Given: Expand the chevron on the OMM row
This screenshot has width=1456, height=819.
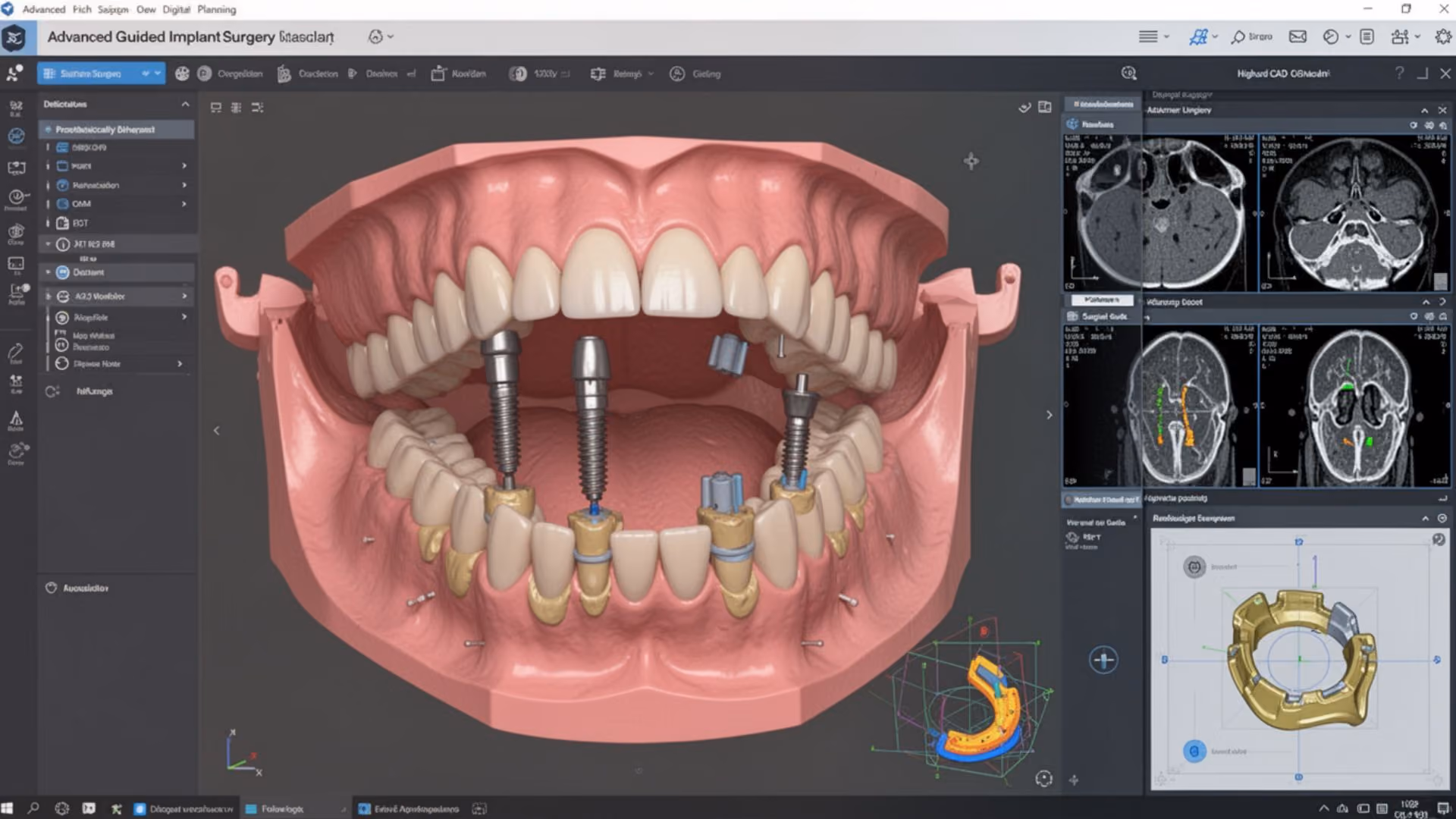Looking at the screenshot, I should [184, 204].
